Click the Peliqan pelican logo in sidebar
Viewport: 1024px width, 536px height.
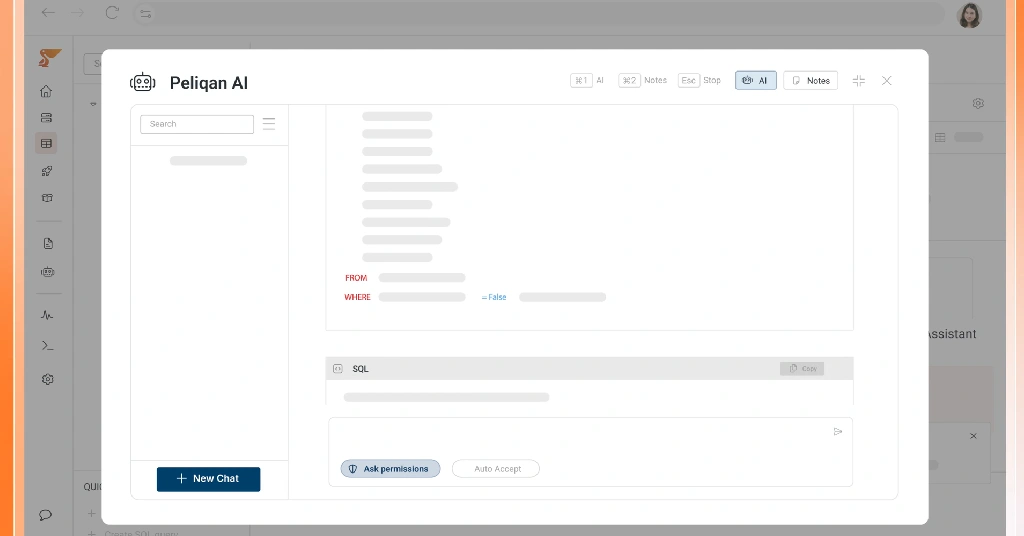[x=48, y=58]
